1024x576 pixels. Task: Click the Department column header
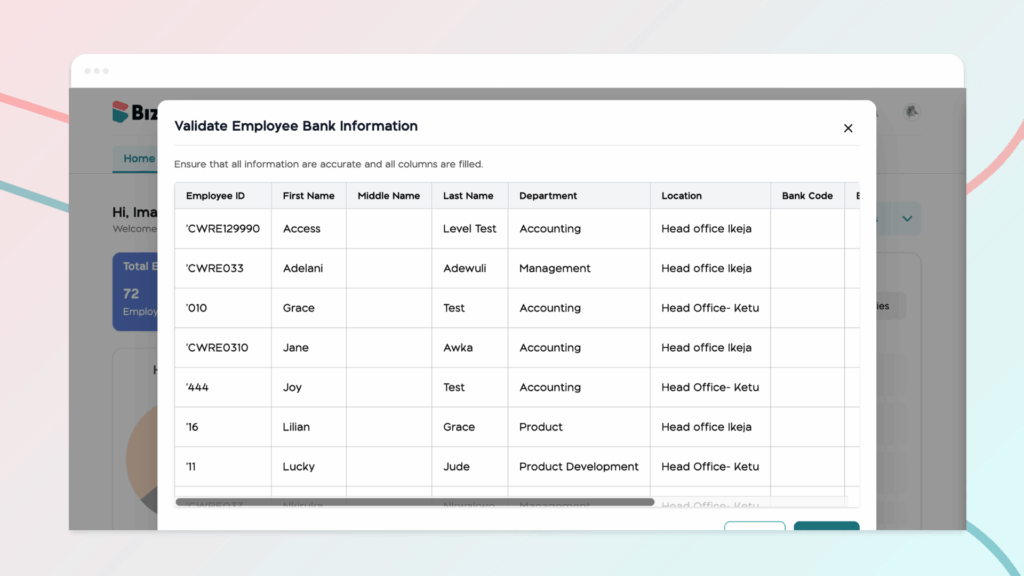pos(548,196)
